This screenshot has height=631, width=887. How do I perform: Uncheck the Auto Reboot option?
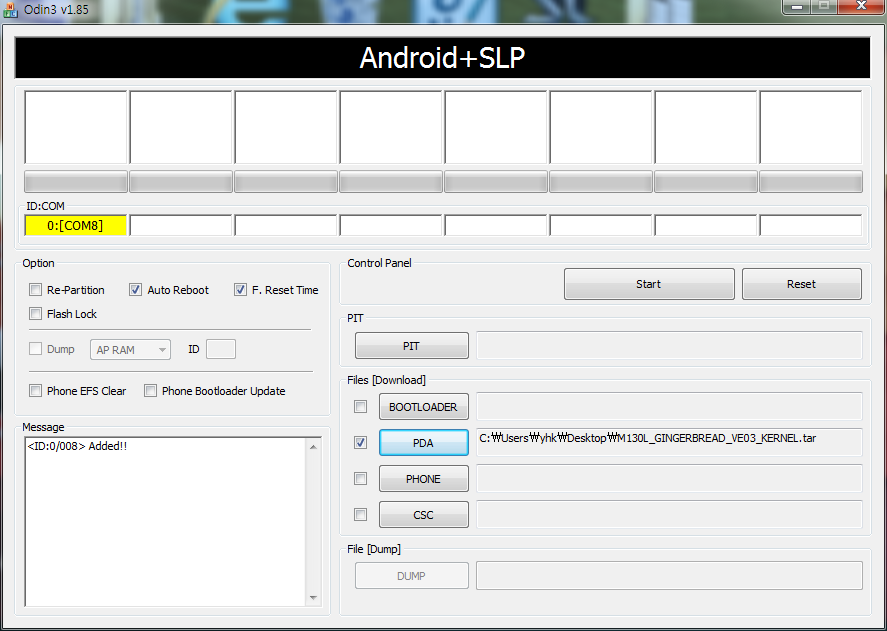tap(136, 290)
